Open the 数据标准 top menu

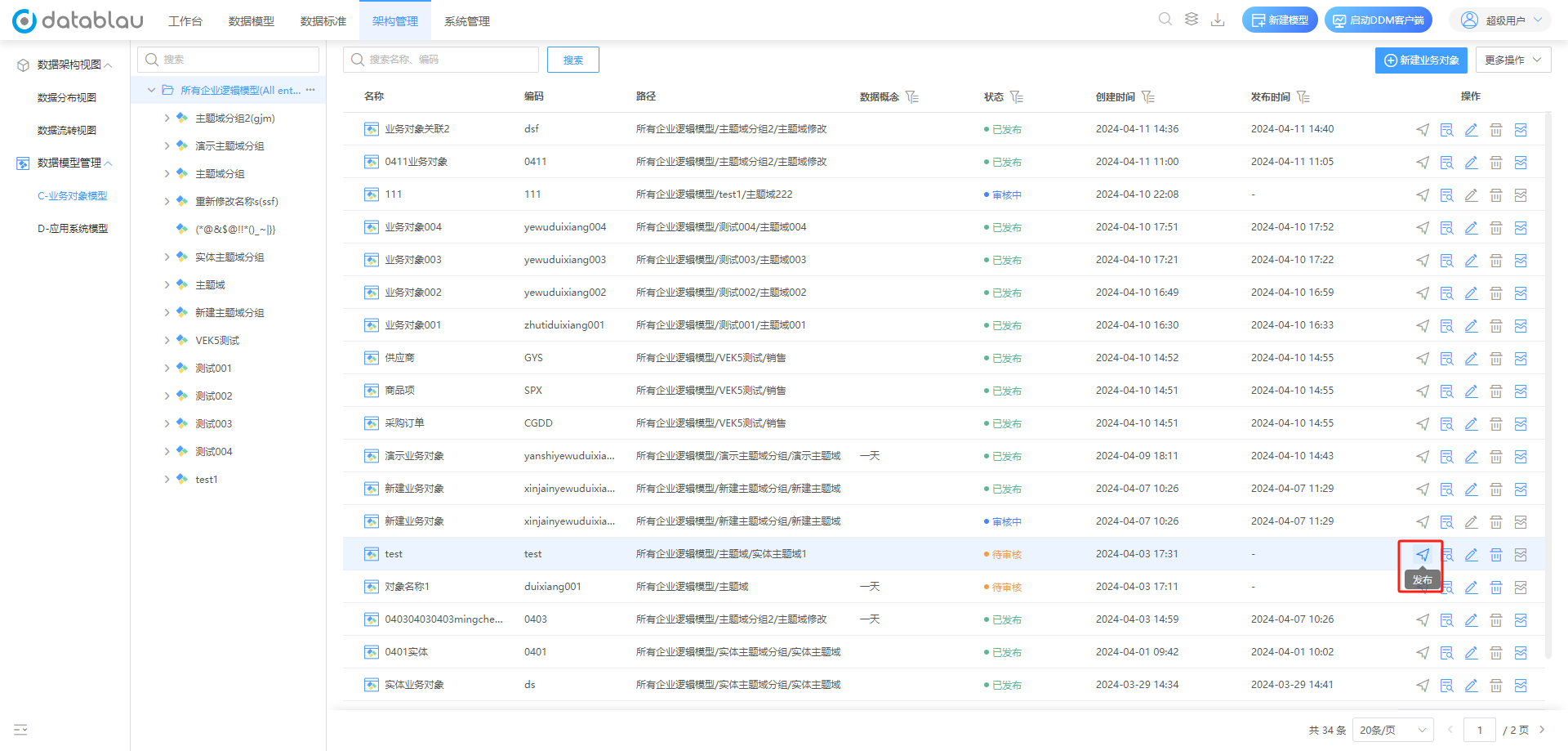(x=323, y=21)
